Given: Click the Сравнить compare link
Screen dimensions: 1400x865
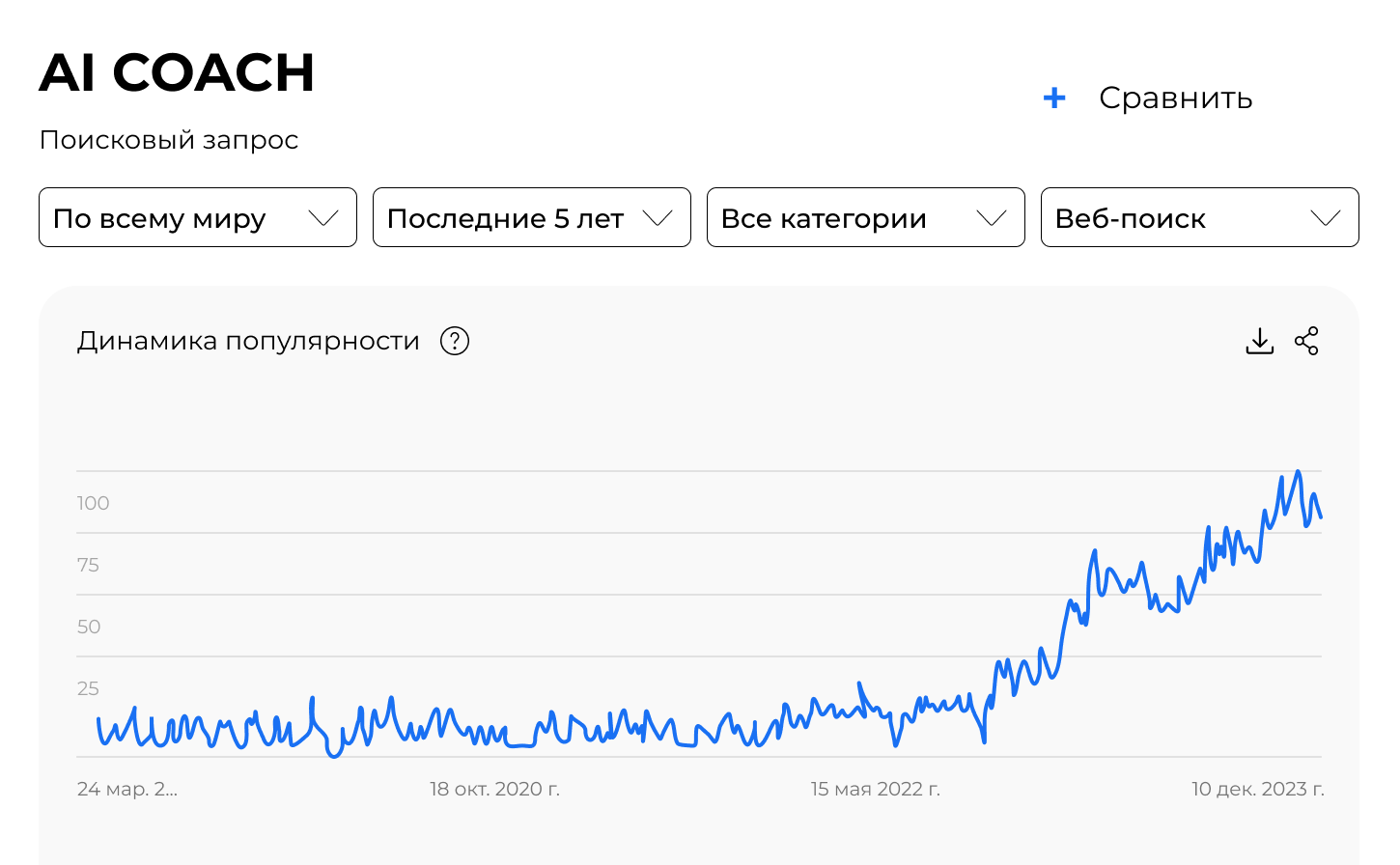Looking at the screenshot, I should coord(1175,98).
